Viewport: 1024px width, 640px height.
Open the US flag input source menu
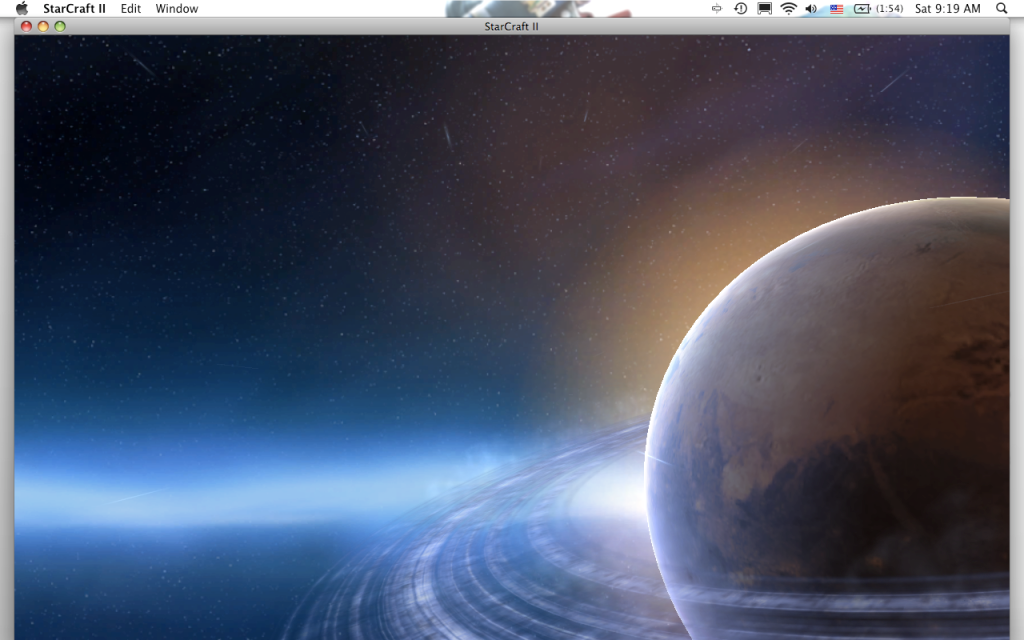click(x=837, y=9)
